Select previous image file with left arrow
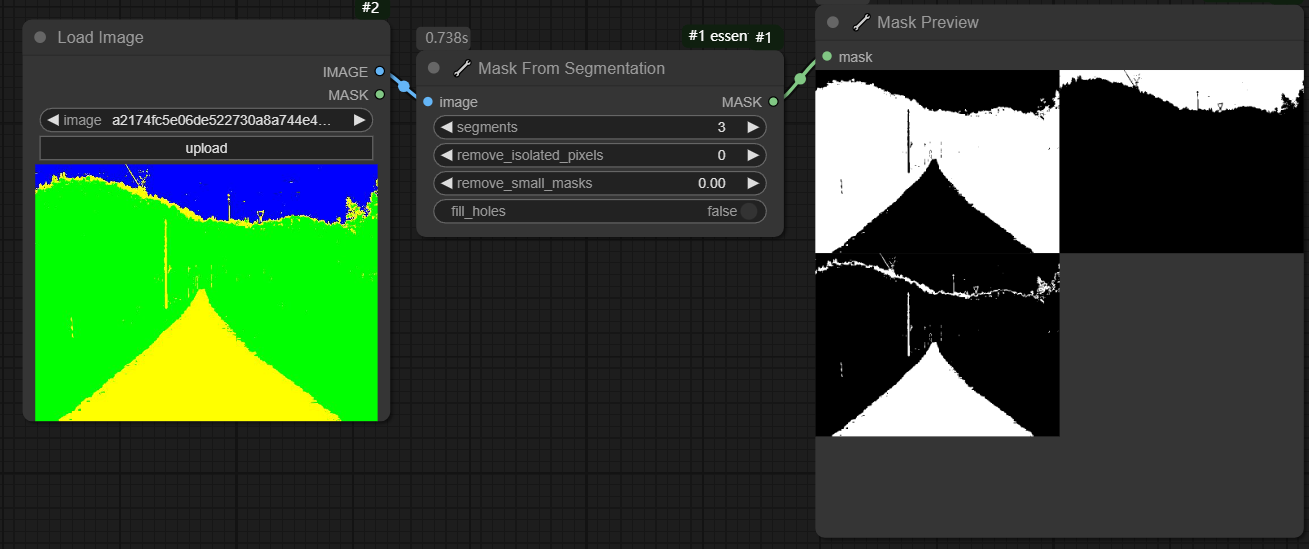Image resolution: width=1309 pixels, height=549 pixels. [x=53, y=120]
